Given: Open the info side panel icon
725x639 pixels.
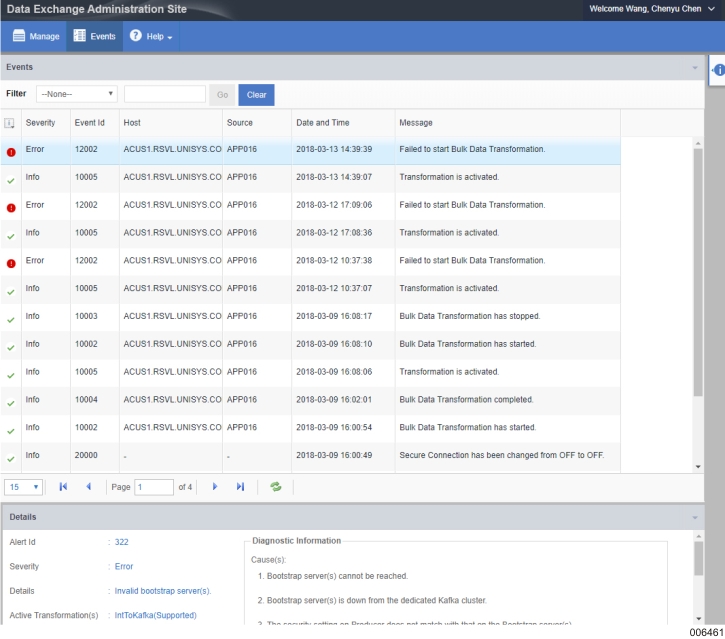Looking at the screenshot, I should [x=718, y=70].
